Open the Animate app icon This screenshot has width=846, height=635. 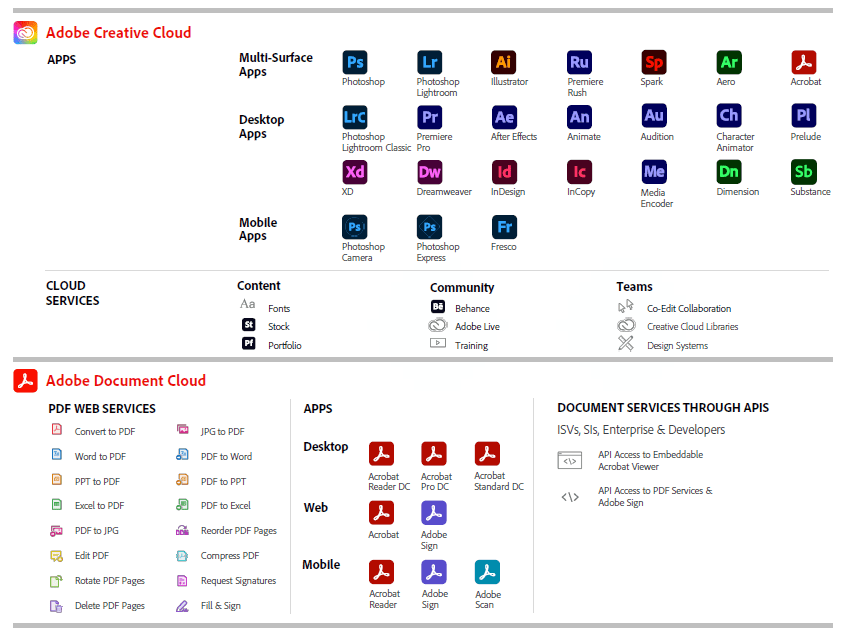[x=579, y=117]
